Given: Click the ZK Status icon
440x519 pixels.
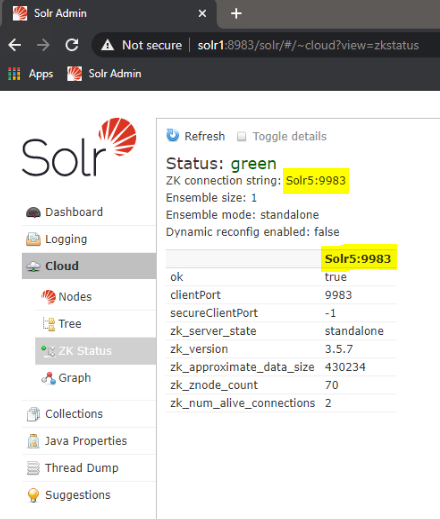Looking at the screenshot, I should click(x=49, y=351).
